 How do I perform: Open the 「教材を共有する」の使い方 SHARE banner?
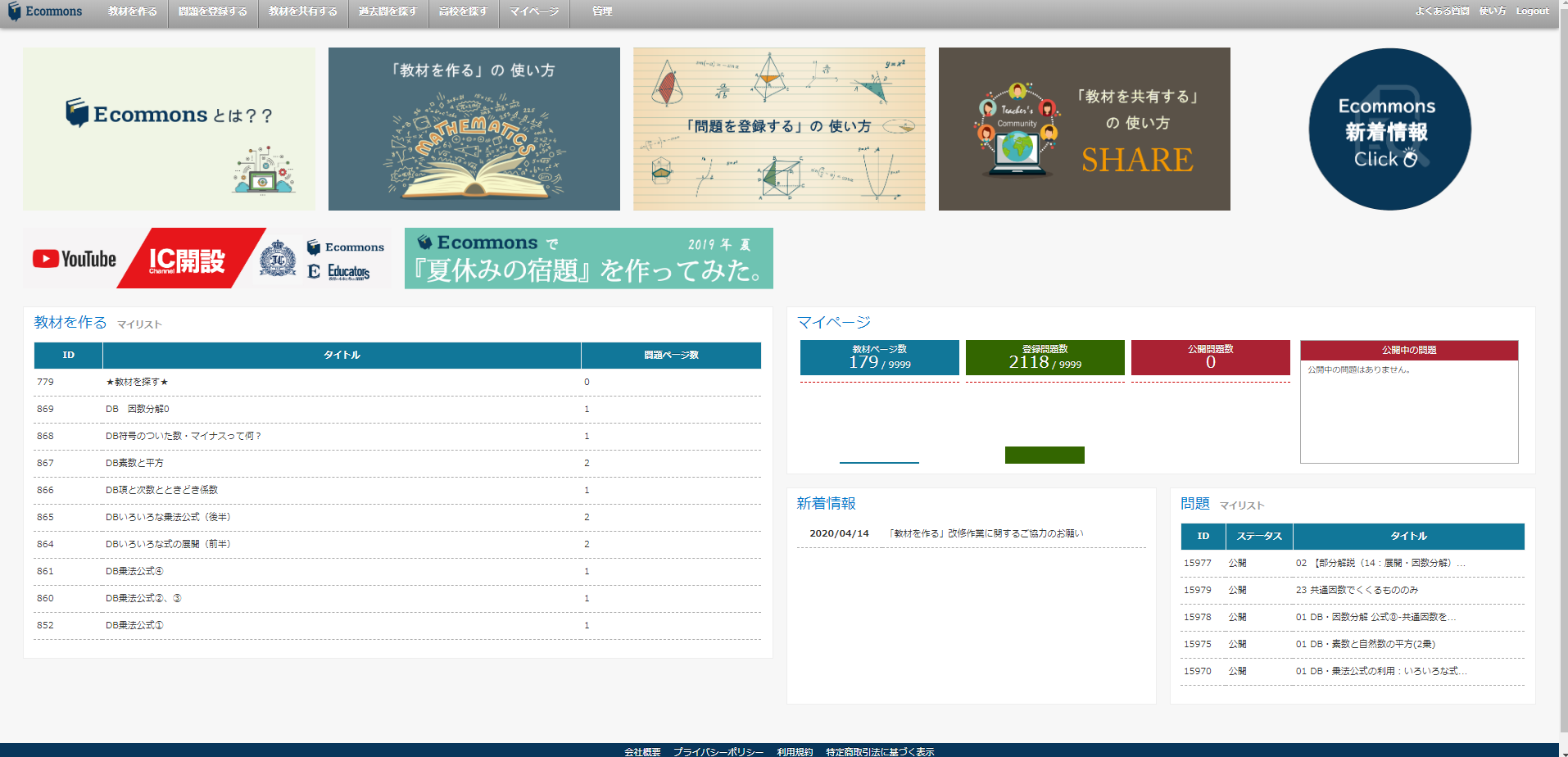point(1085,129)
